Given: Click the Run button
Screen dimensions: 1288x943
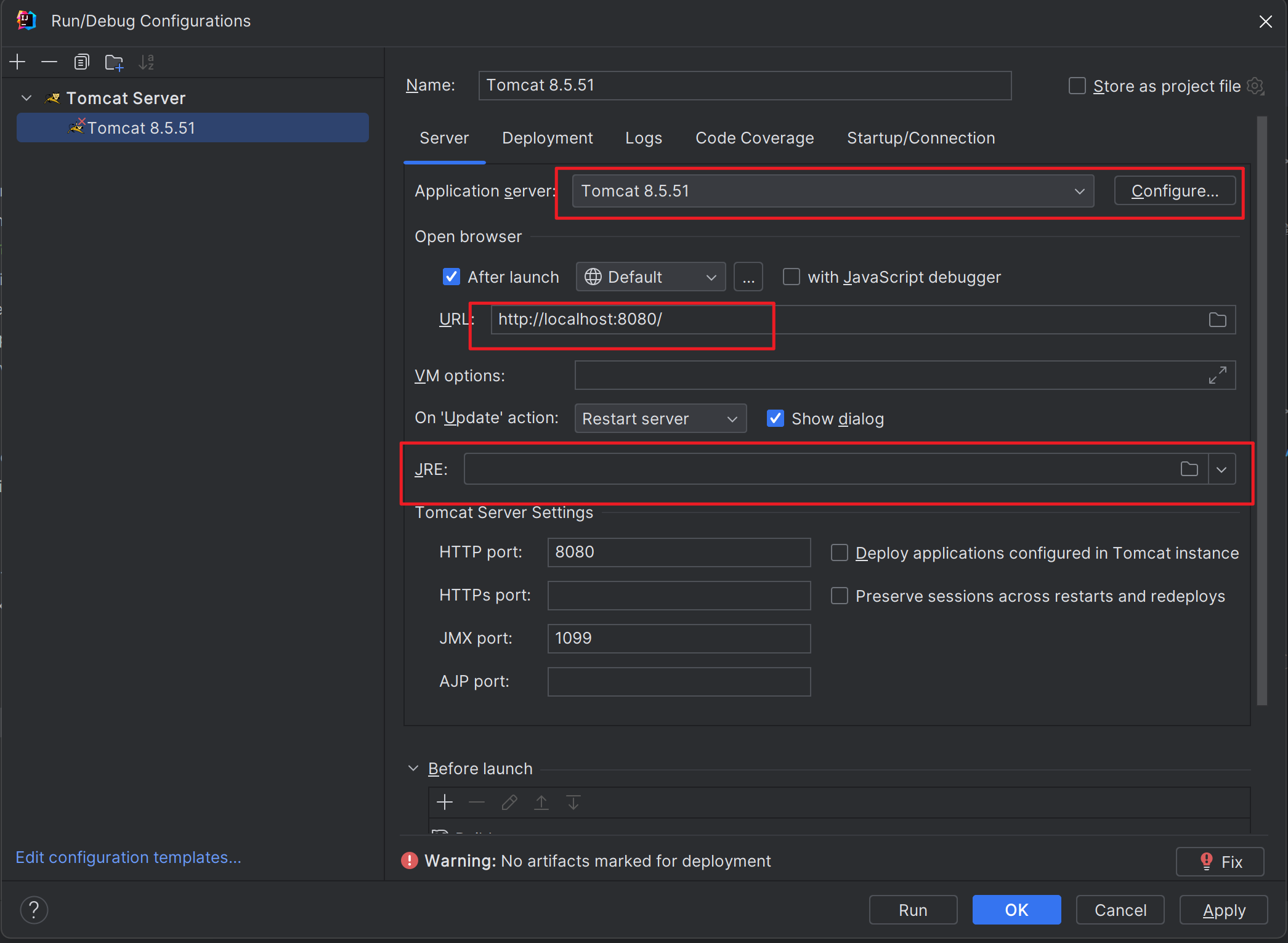Looking at the screenshot, I should pos(913,910).
